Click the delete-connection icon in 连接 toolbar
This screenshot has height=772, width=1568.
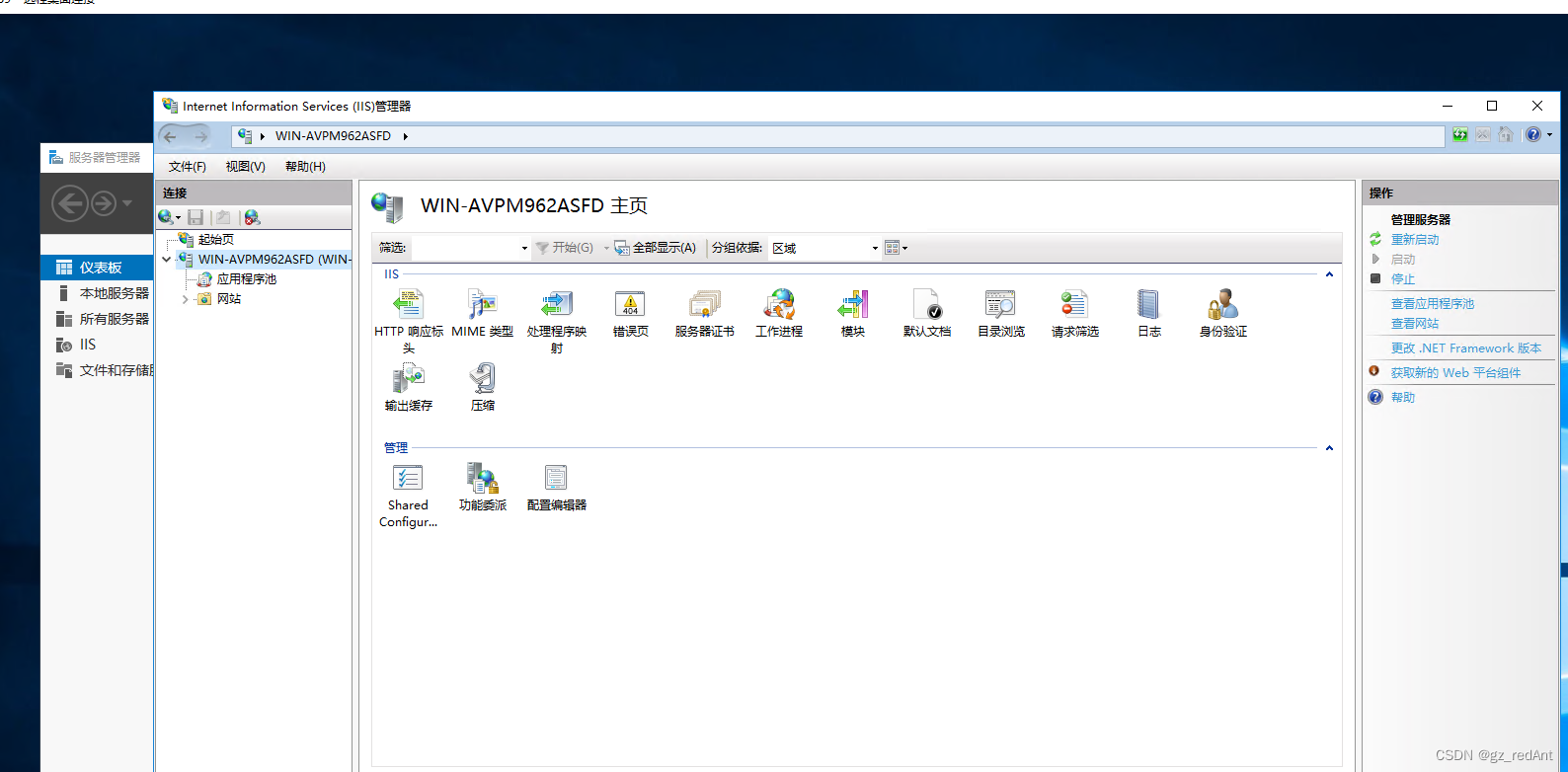pyautogui.click(x=252, y=217)
